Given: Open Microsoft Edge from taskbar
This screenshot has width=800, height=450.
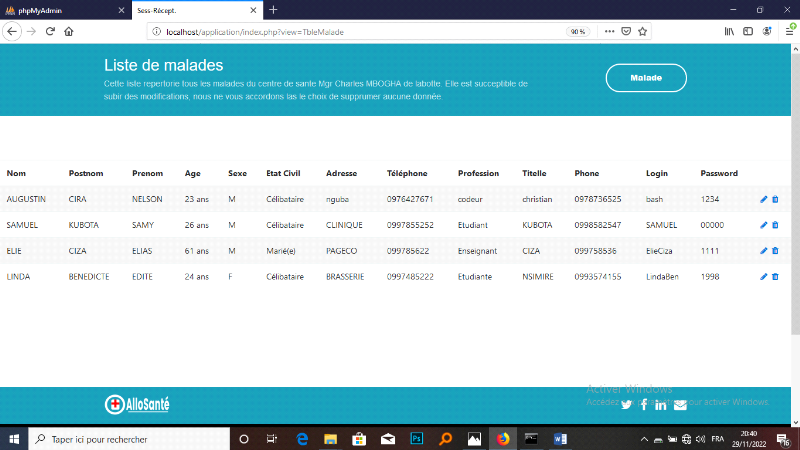Looking at the screenshot, I should tap(302, 439).
